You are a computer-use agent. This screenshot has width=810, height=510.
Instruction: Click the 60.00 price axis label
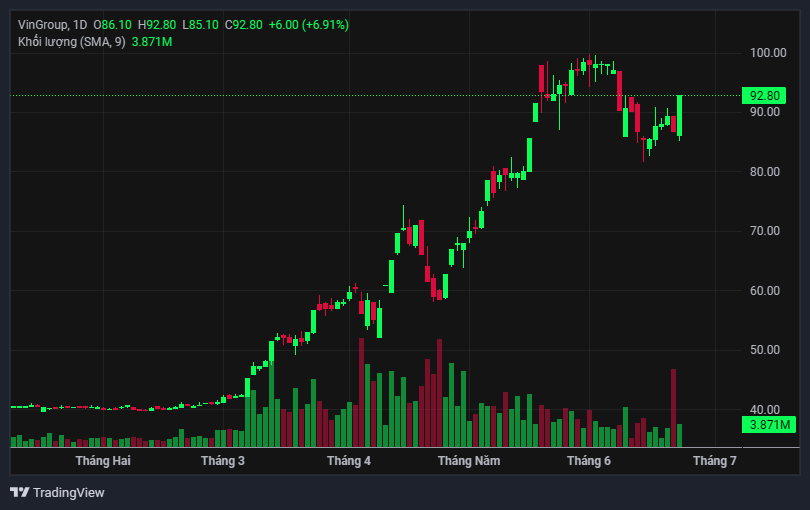(765, 290)
